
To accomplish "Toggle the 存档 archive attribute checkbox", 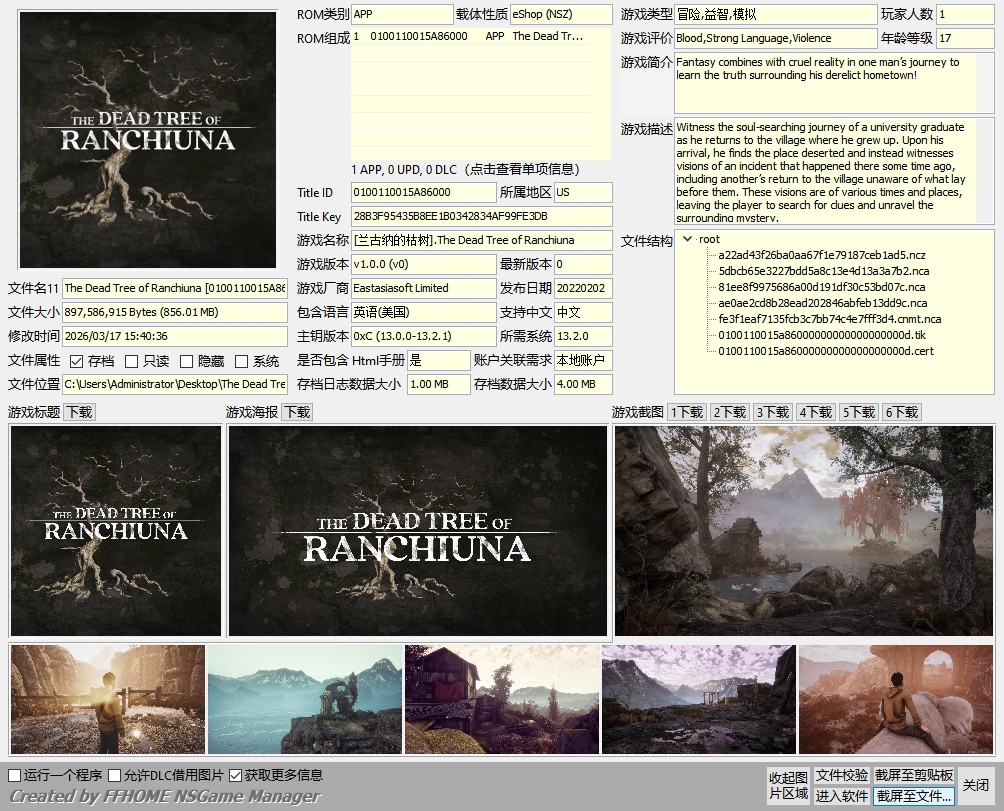I will click(77, 361).
